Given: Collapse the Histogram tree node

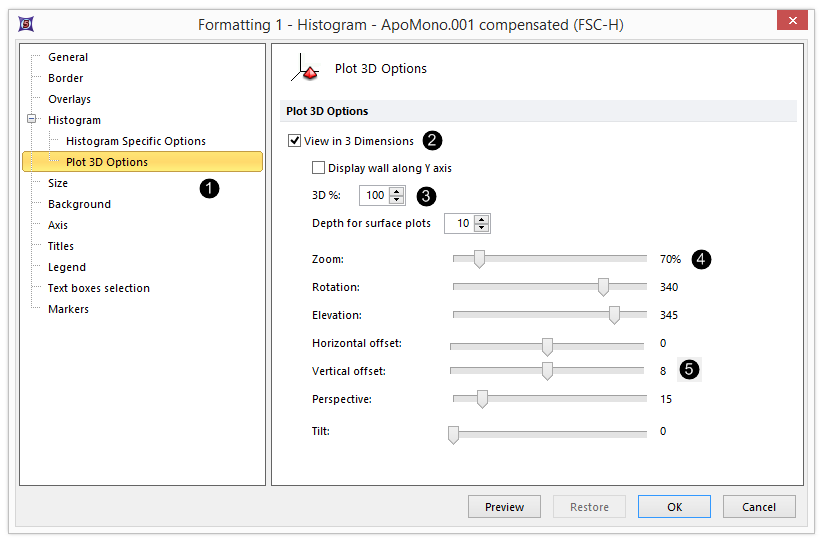Looking at the screenshot, I should pyautogui.click(x=31, y=120).
